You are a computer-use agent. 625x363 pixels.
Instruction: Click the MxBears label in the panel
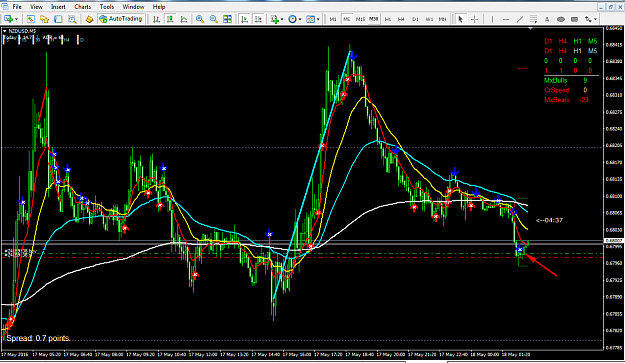557,100
